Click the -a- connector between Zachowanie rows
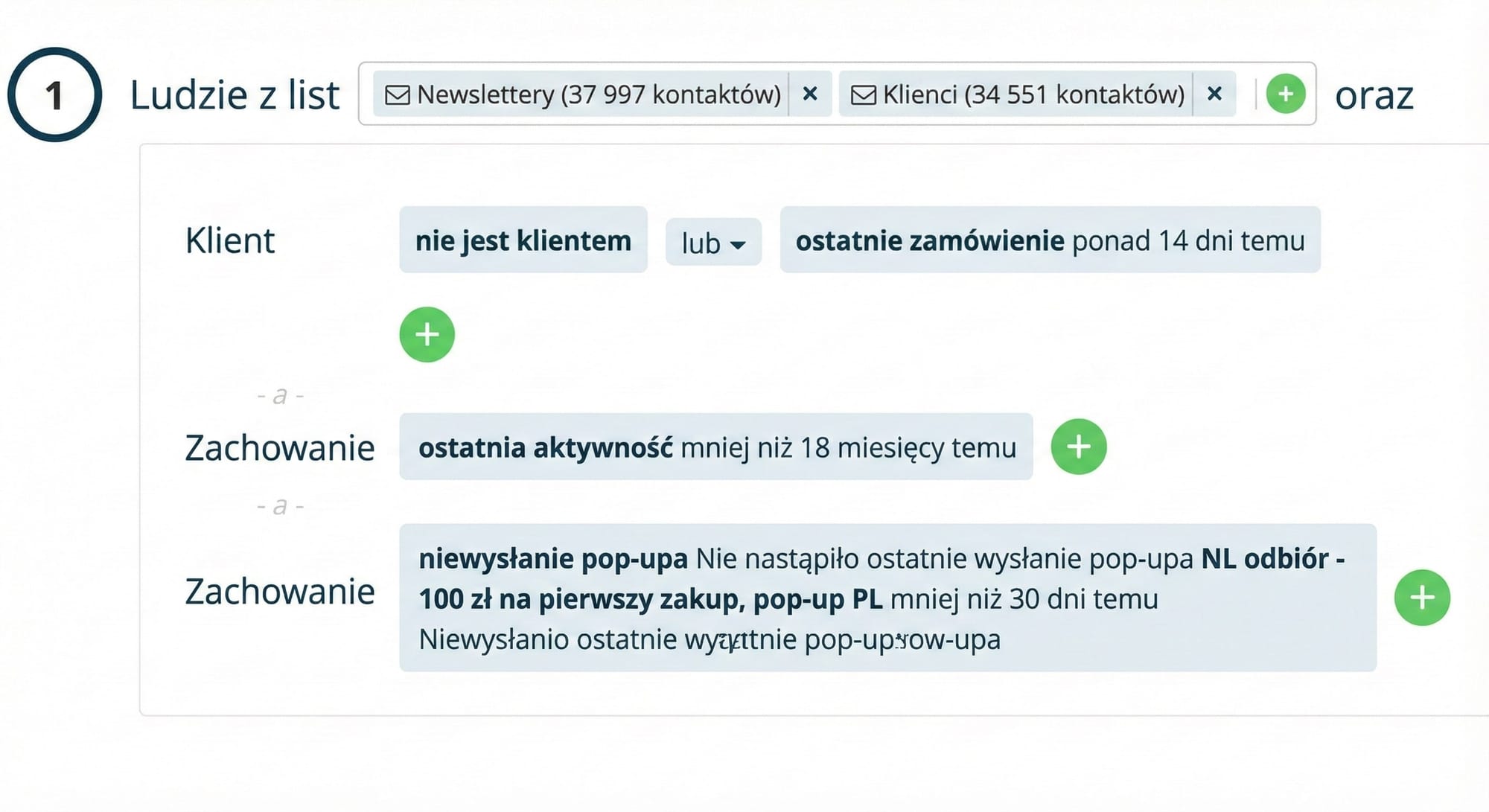This screenshot has width=1489, height=812. [281, 507]
